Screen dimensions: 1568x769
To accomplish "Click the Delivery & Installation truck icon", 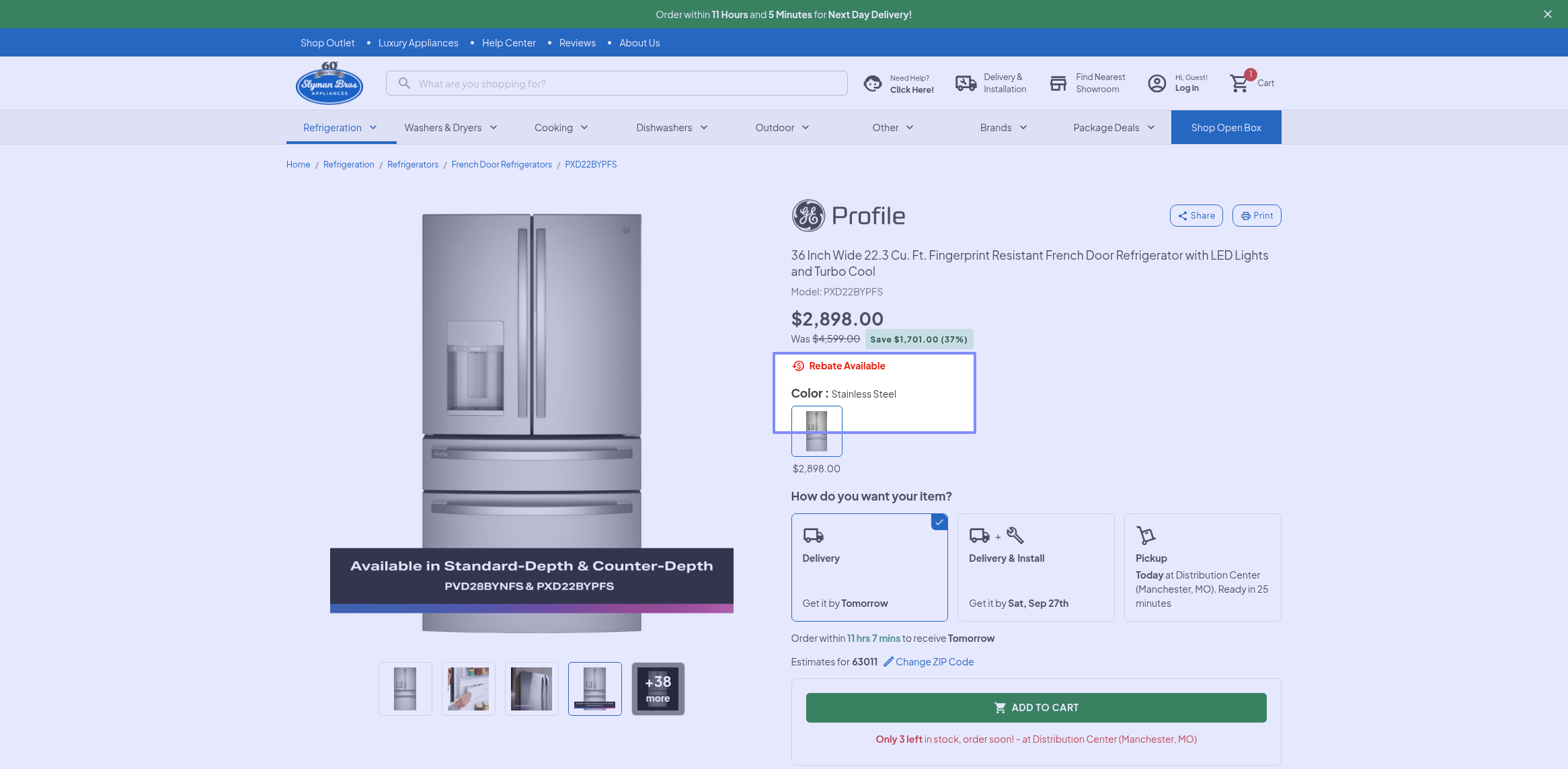I will 966,83.
